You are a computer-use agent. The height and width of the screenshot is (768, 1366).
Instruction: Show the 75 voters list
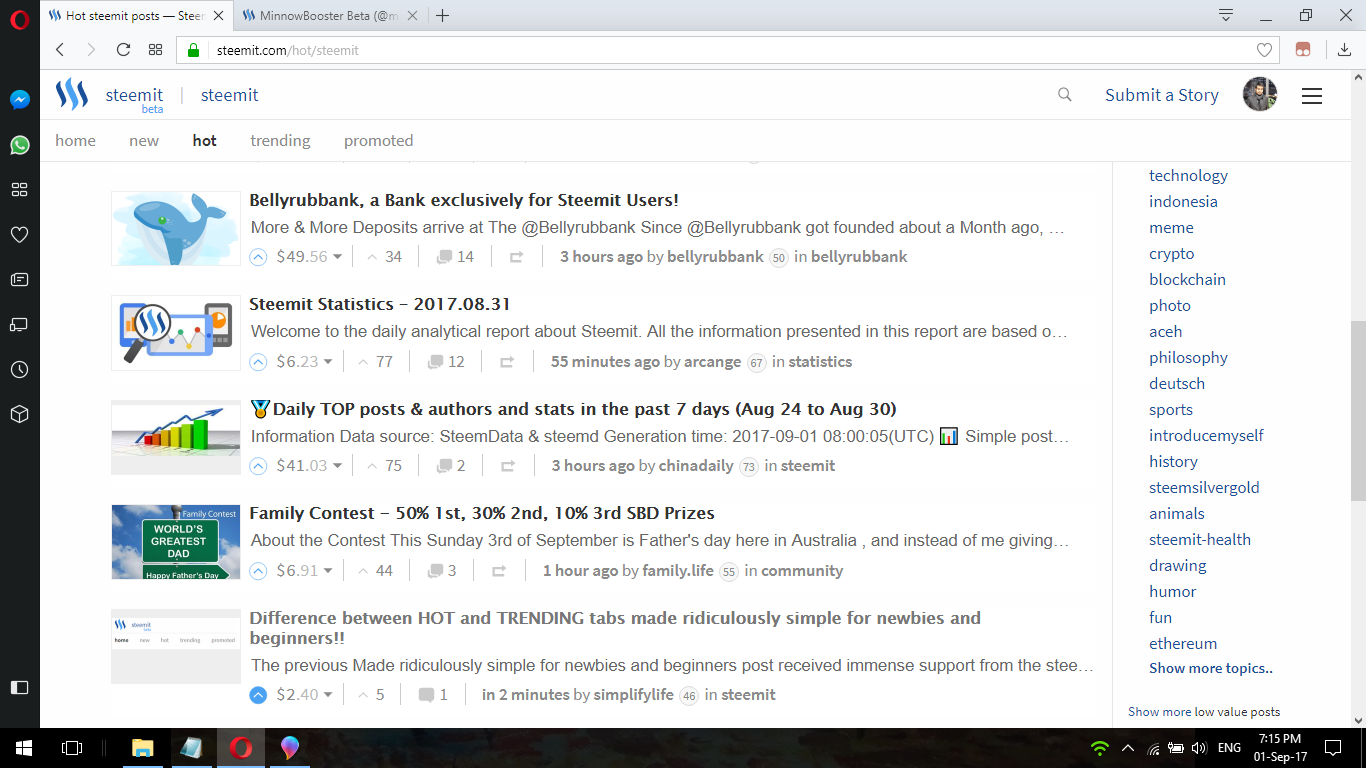coord(384,466)
